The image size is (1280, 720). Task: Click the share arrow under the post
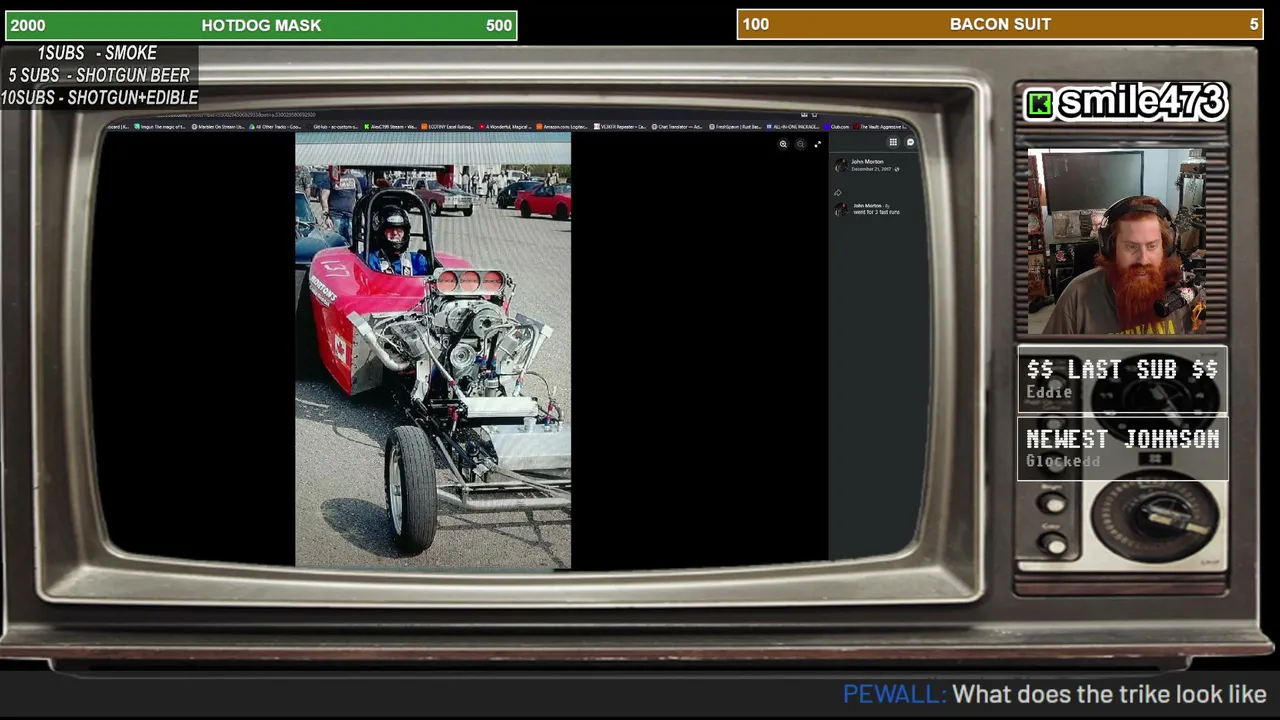[x=838, y=193]
